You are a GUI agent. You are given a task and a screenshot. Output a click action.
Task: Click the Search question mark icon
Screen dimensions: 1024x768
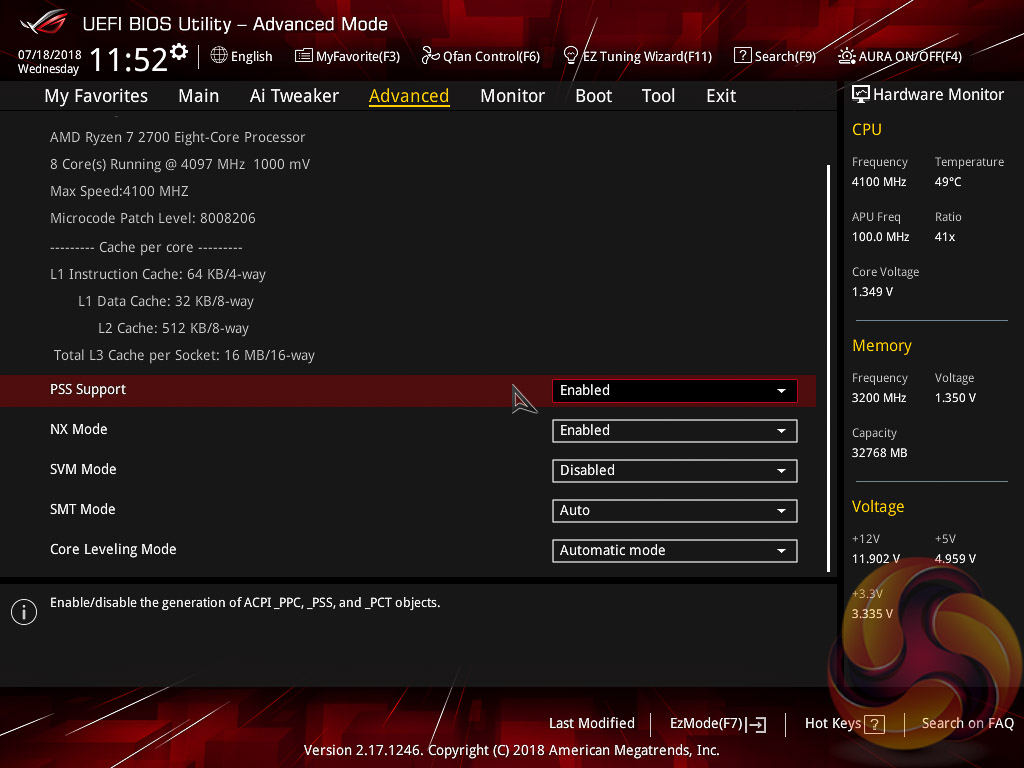pos(743,56)
